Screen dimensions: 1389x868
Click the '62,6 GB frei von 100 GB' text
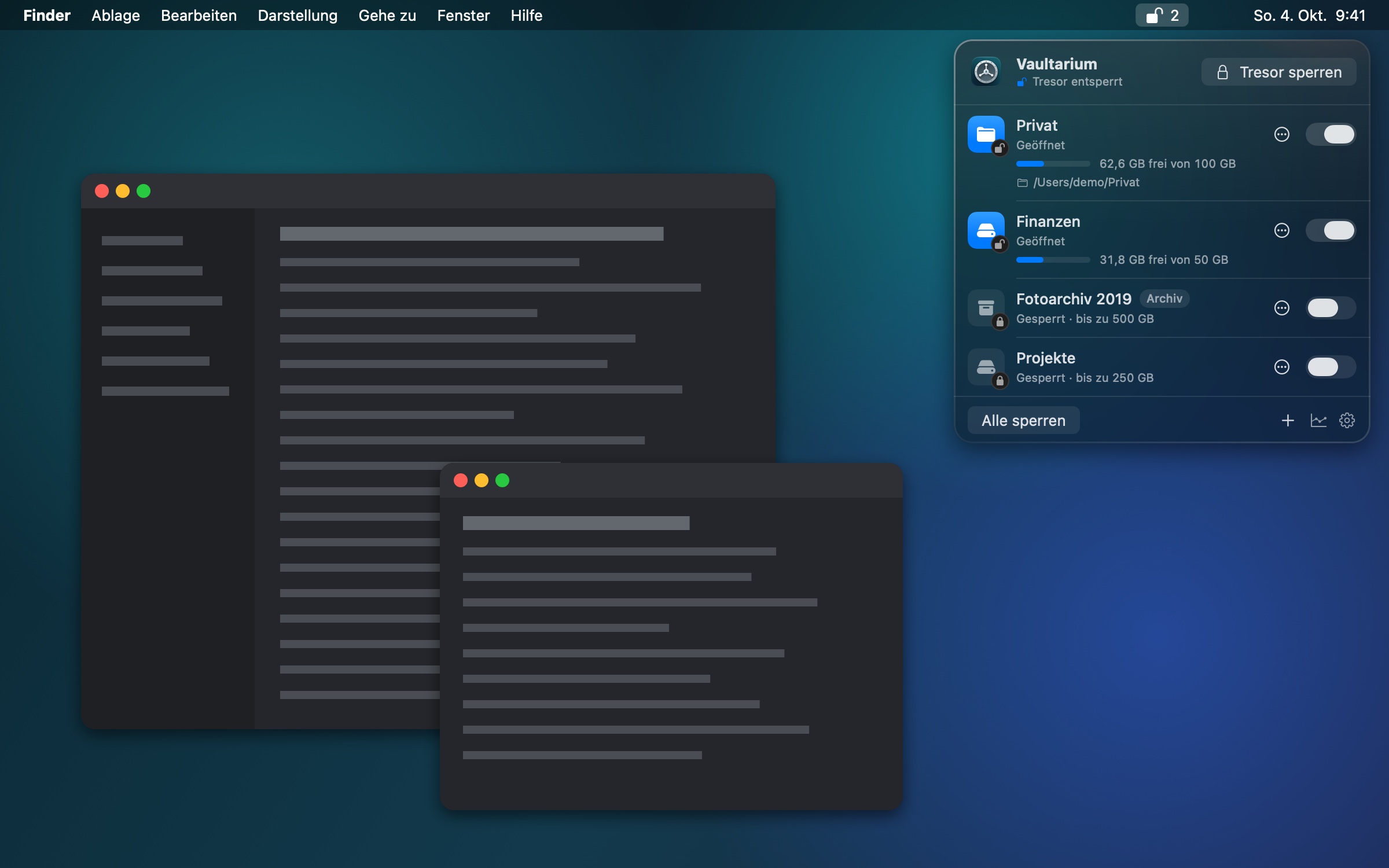click(x=1167, y=164)
